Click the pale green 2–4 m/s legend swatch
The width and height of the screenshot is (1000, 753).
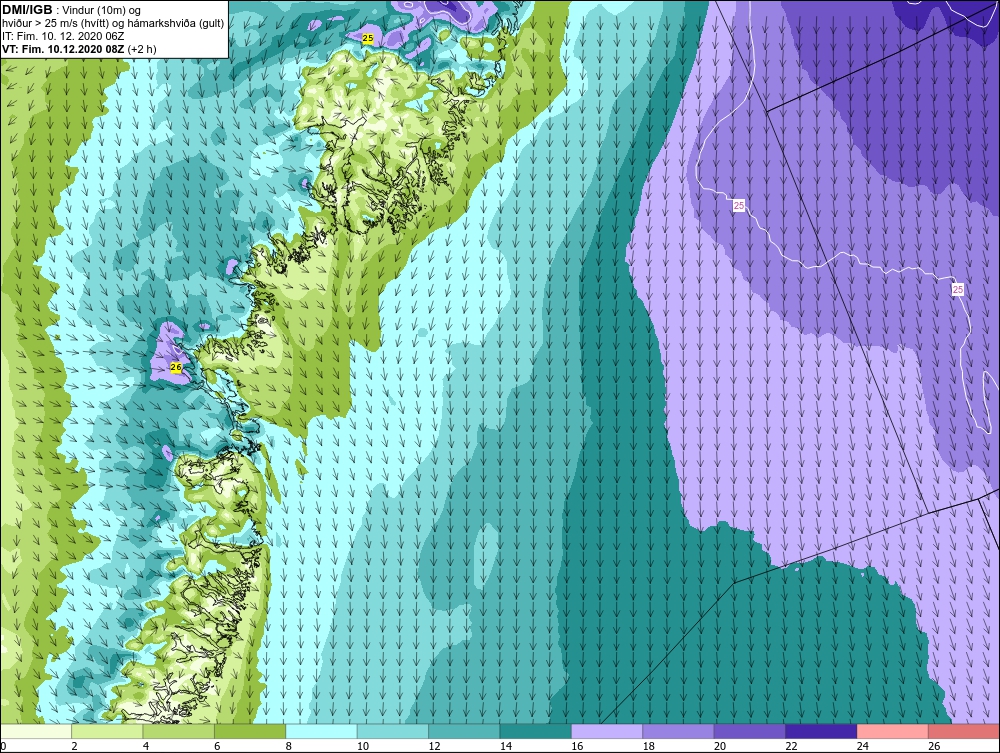[107, 731]
